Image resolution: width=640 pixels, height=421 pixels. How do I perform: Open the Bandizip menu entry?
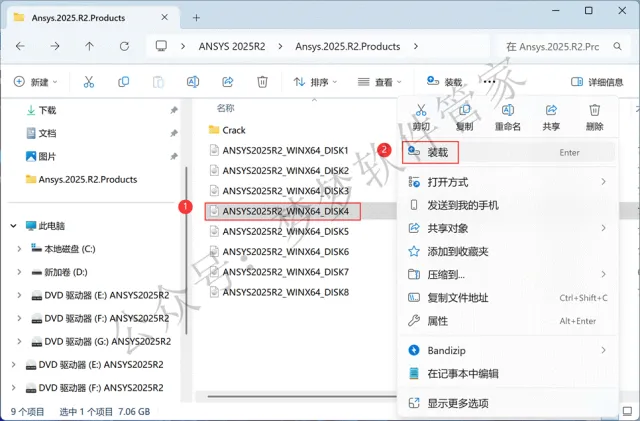509,350
